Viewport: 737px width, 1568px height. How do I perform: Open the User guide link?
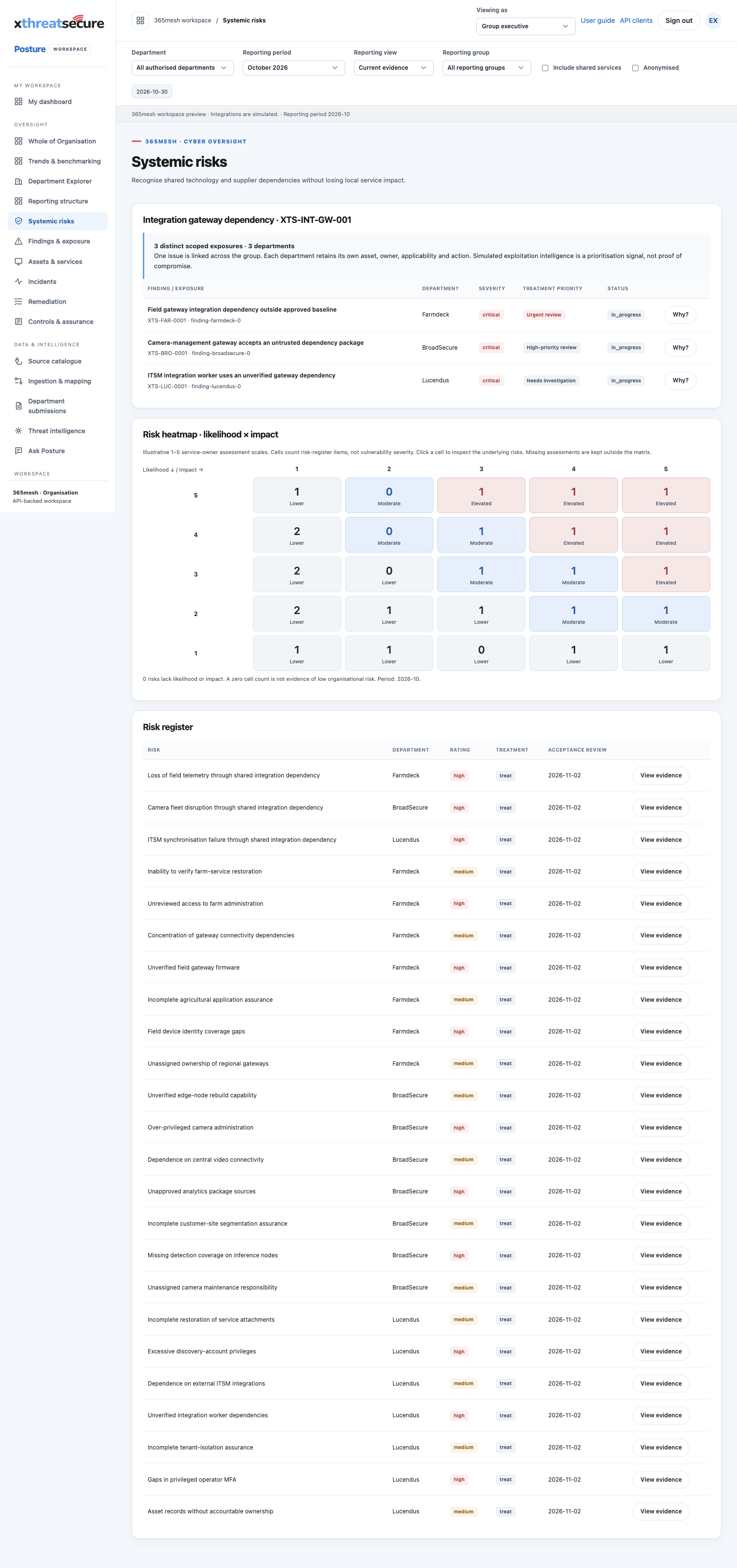click(x=598, y=20)
